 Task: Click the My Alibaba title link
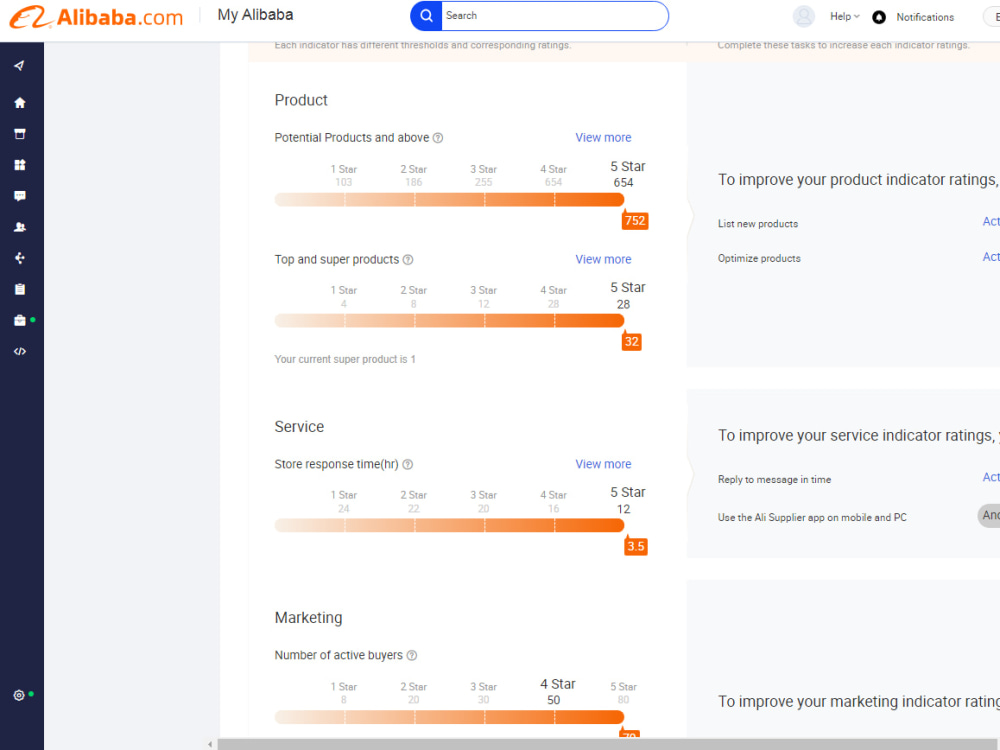[x=255, y=15]
